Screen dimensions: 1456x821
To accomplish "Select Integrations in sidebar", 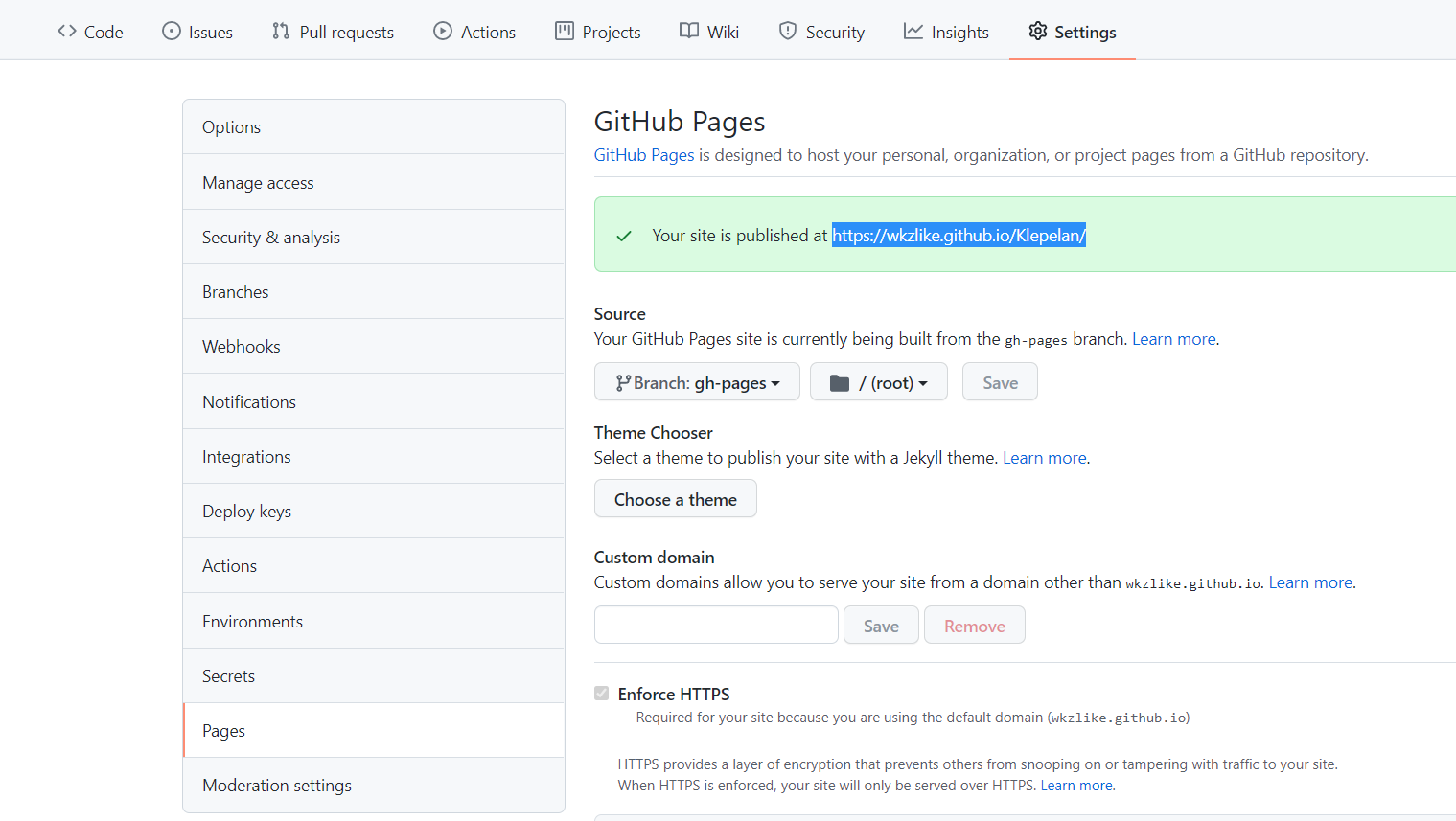I will point(374,456).
